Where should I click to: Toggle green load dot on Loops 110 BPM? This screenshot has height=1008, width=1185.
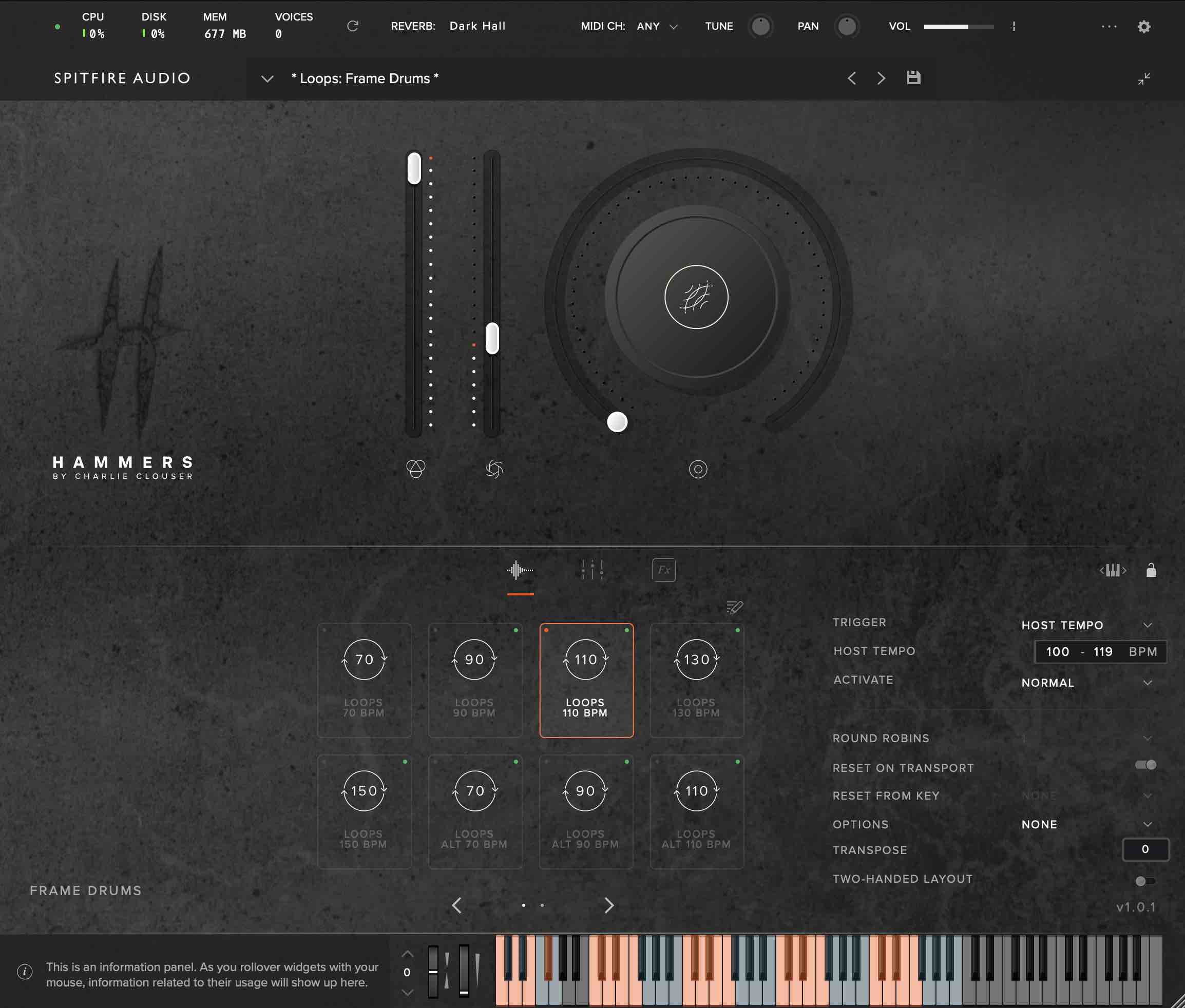click(x=626, y=630)
